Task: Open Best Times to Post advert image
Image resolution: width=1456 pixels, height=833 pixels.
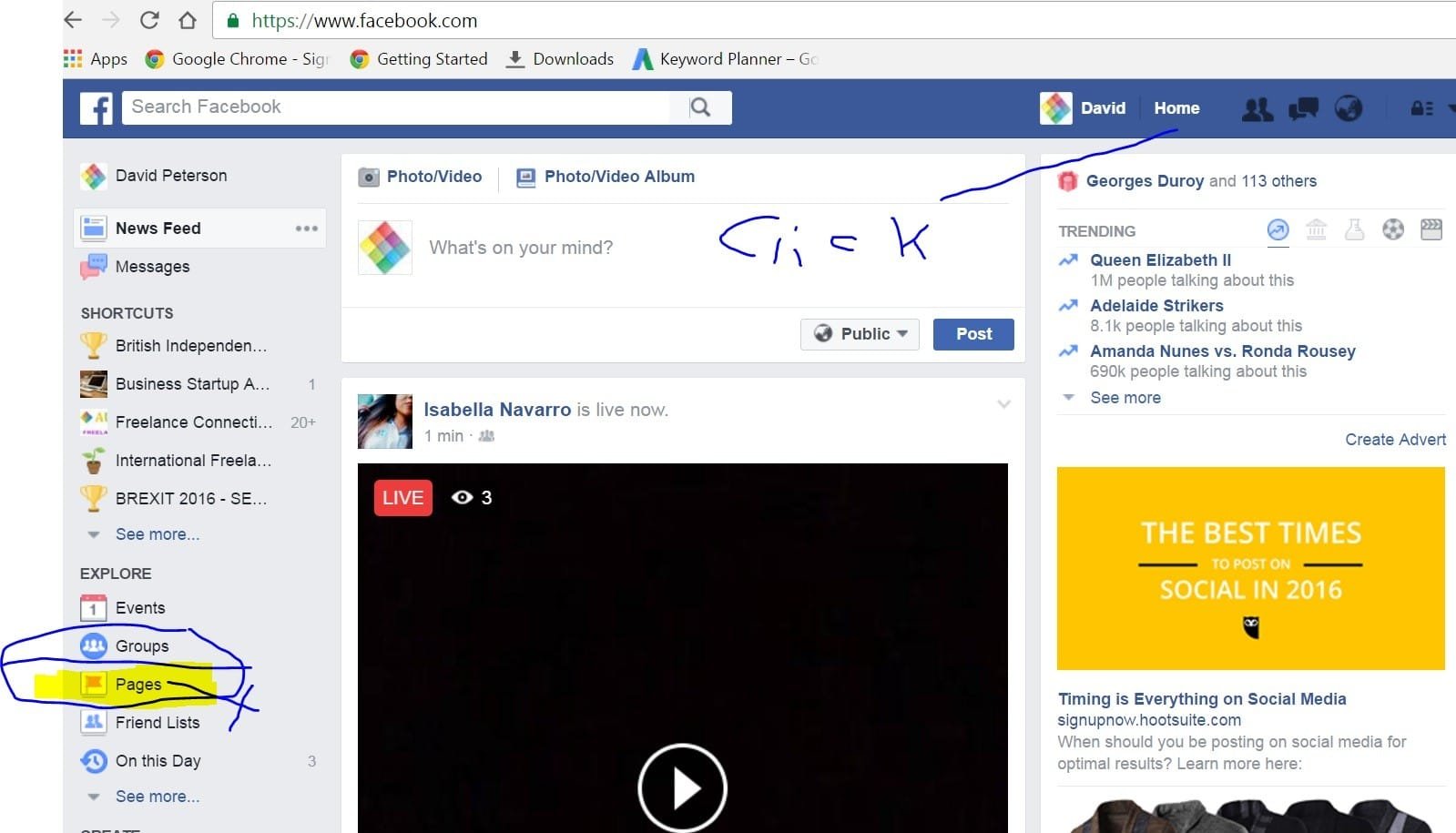Action: point(1250,568)
